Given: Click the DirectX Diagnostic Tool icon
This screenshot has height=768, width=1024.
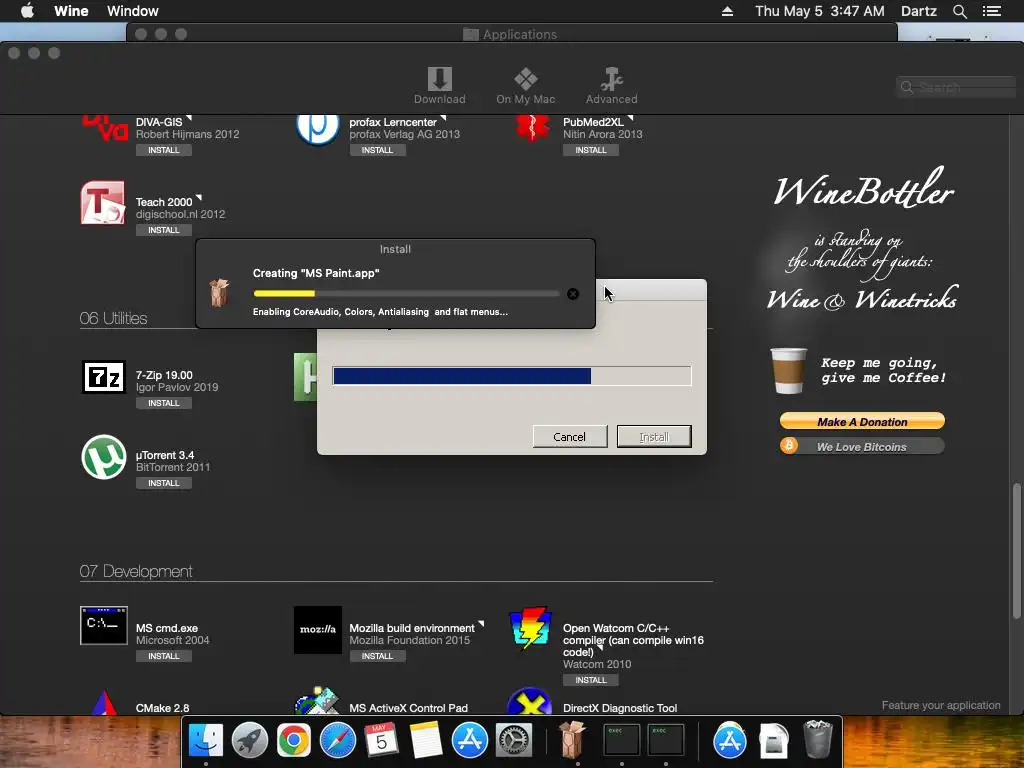Looking at the screenshot, I should click(530, 702).
